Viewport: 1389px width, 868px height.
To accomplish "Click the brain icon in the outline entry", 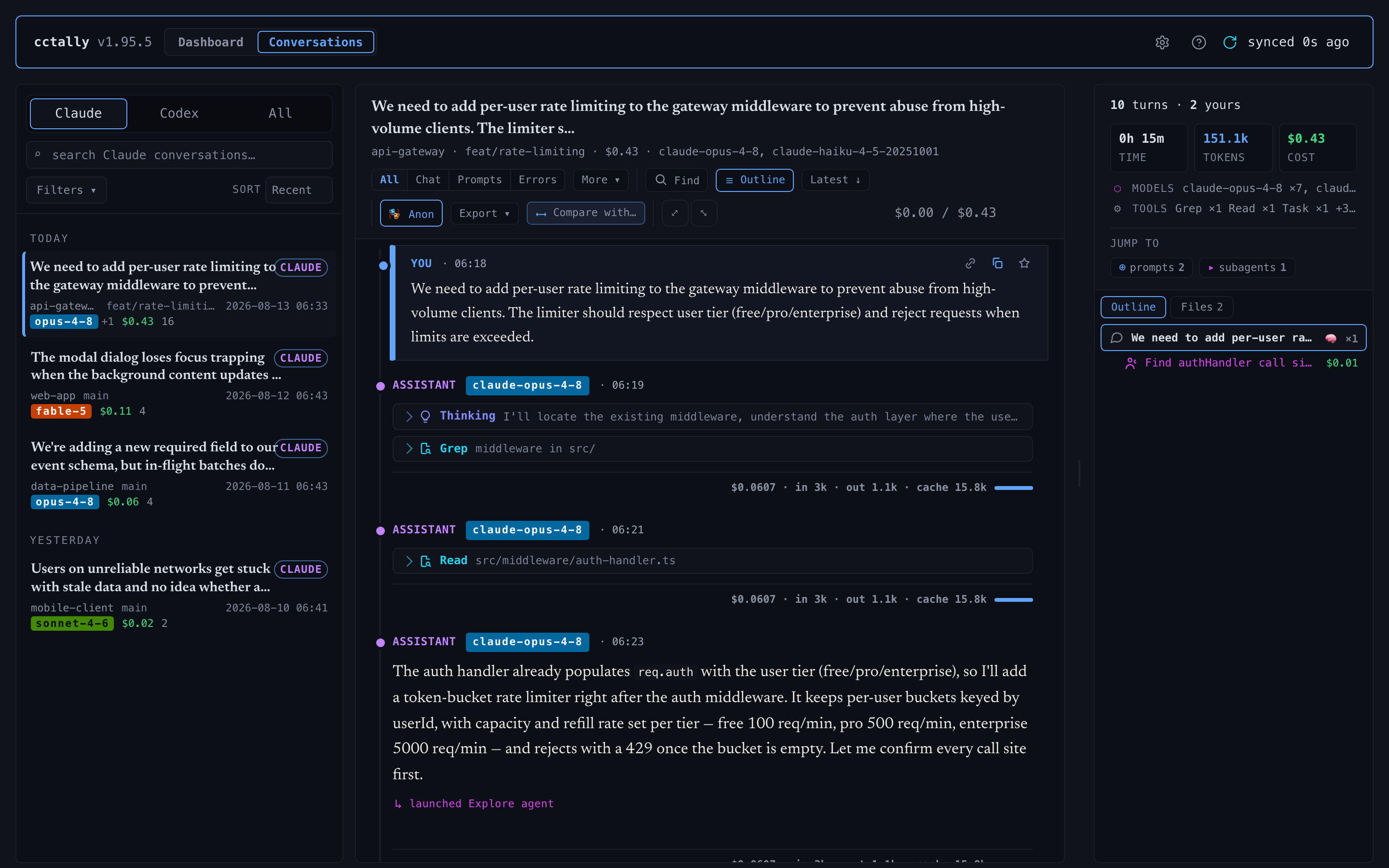I will click(1331, 338).
